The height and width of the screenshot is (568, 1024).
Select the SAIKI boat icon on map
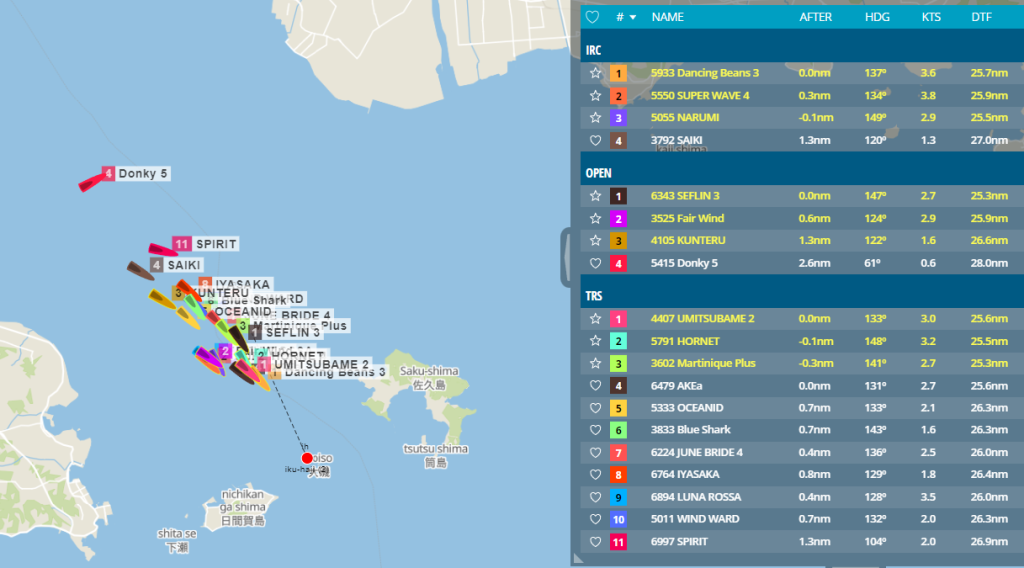(x=139, y=270)
